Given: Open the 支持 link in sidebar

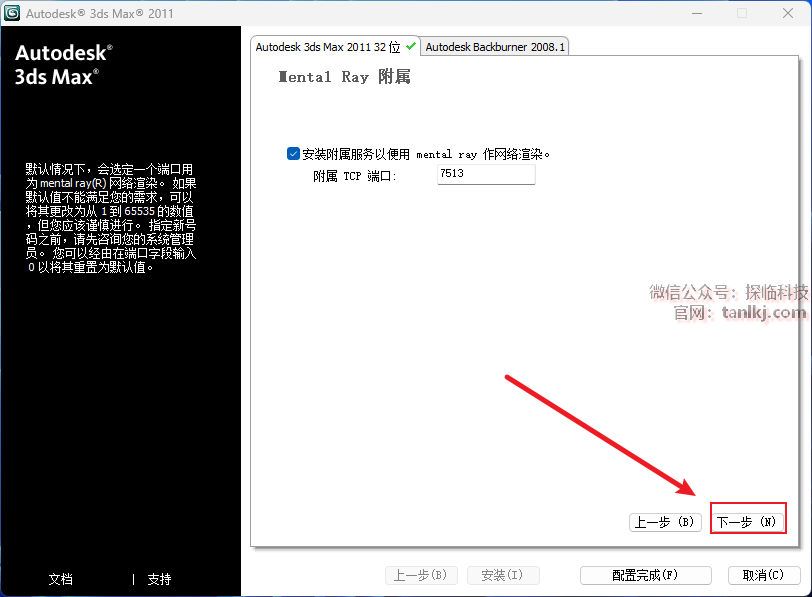Looking at the screenshot, I should (159, 579).
